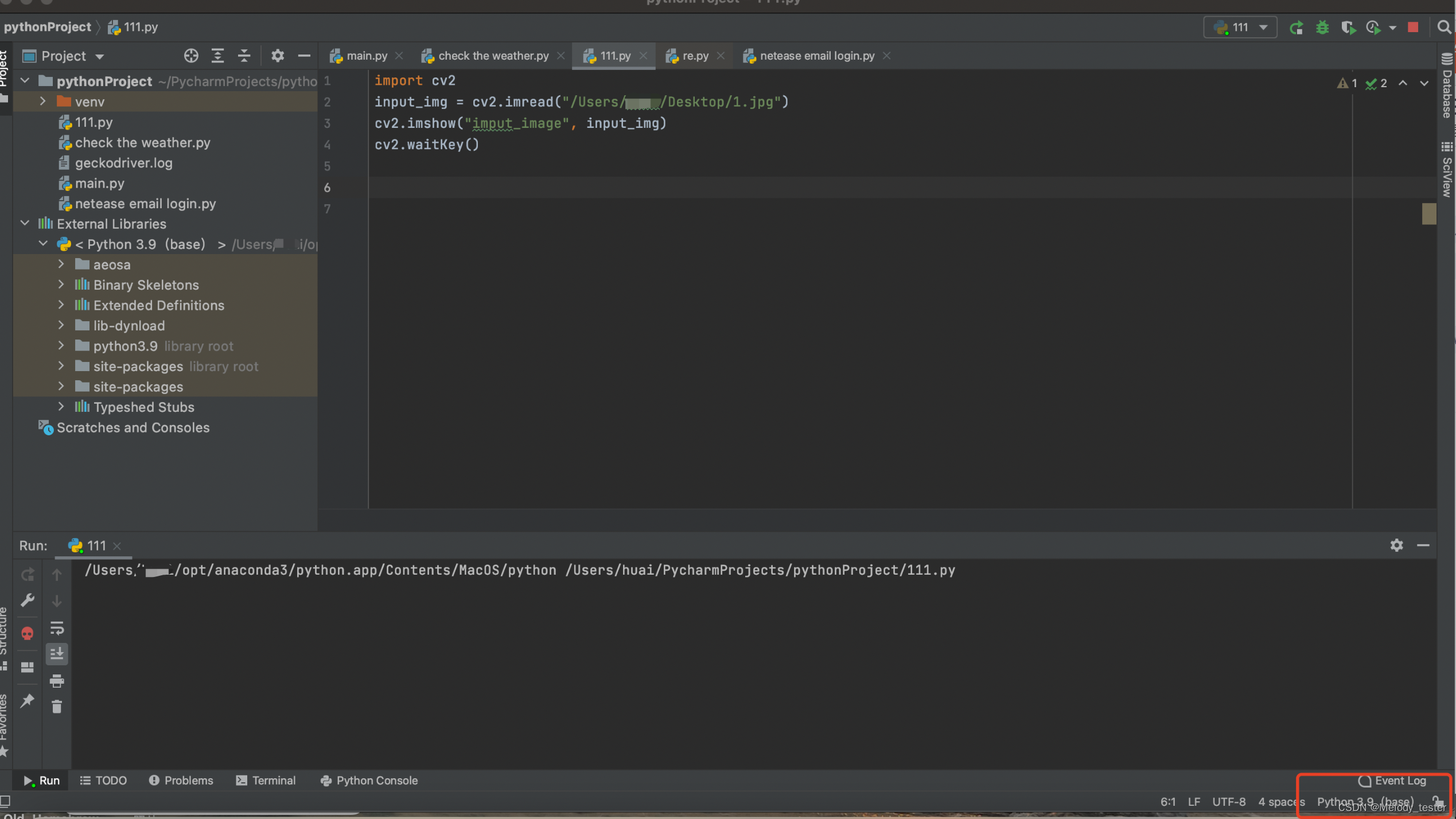Click the yellow warning marker on editor scrollbar
Image resolution: width=1456 pixels, height=819 pixels.
pyautogui.click(x=1428, y=214)
